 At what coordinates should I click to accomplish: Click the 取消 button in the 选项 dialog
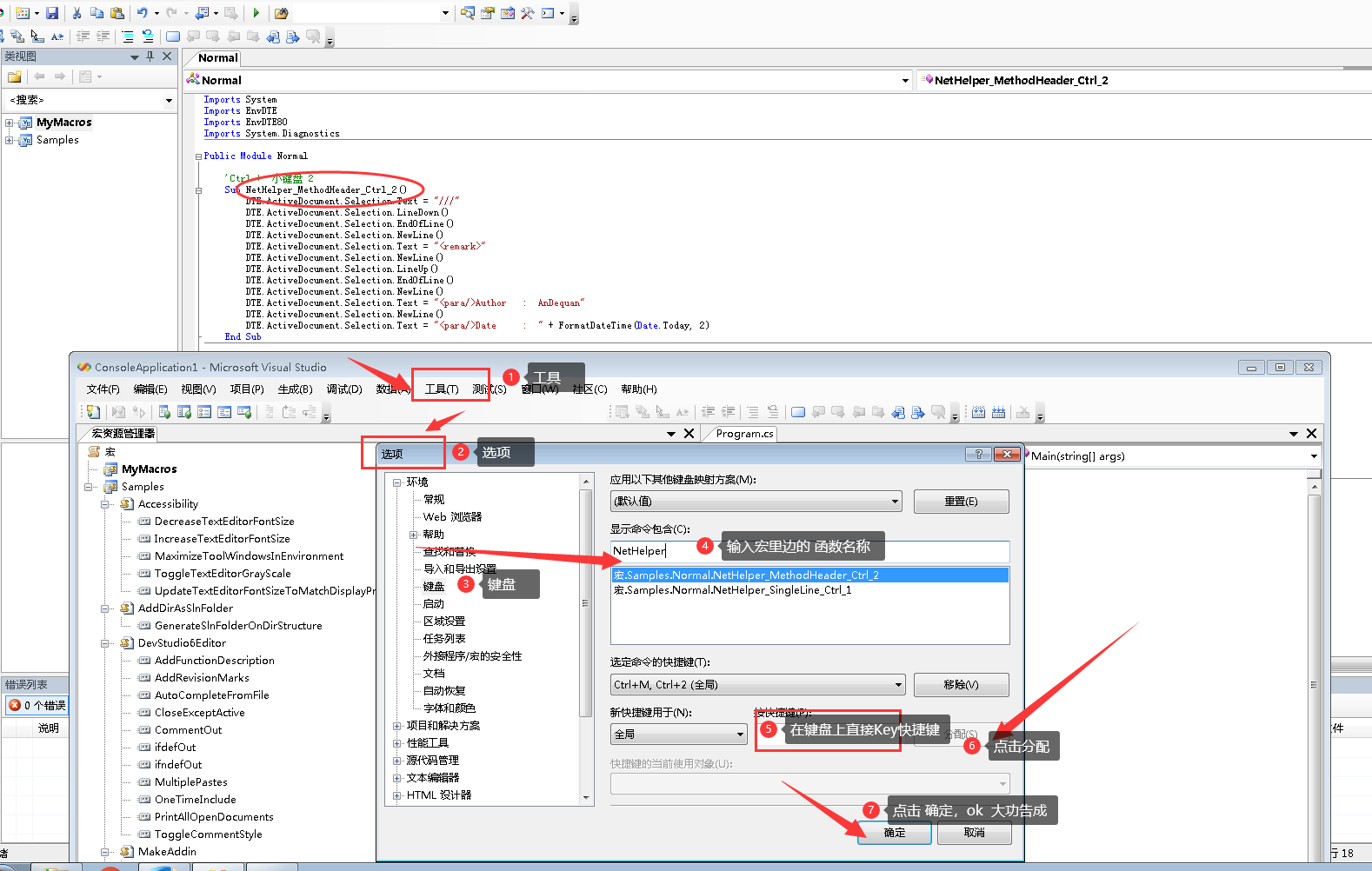click(975, 833)
